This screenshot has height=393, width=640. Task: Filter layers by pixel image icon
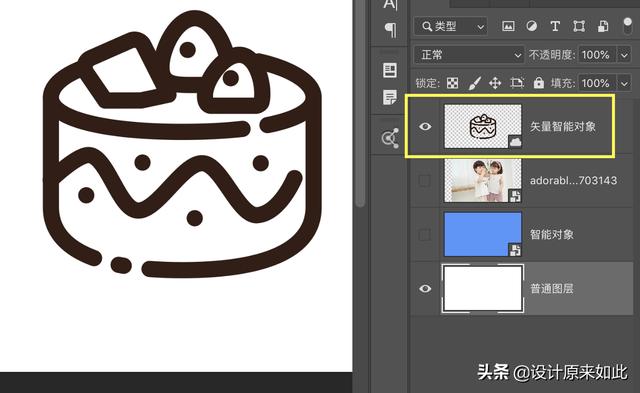[x=508, y=27]
